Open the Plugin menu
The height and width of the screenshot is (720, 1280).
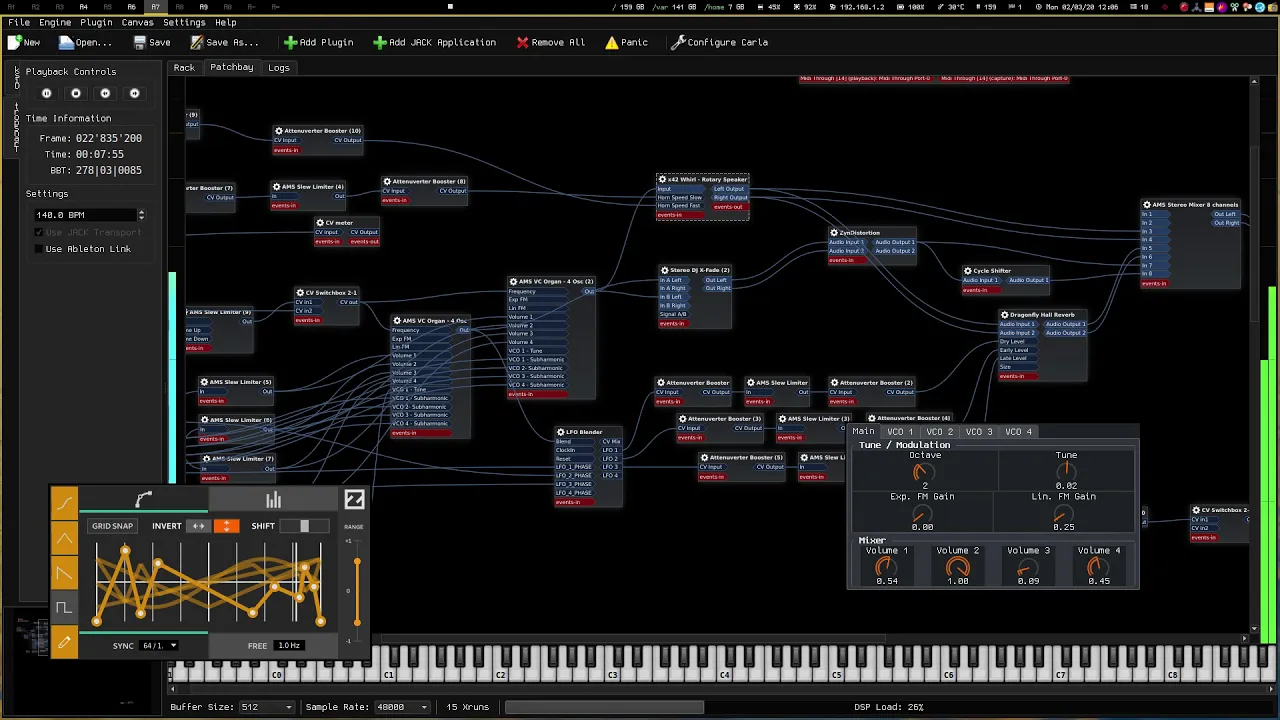pyautogui.click(x=96, y=22)
